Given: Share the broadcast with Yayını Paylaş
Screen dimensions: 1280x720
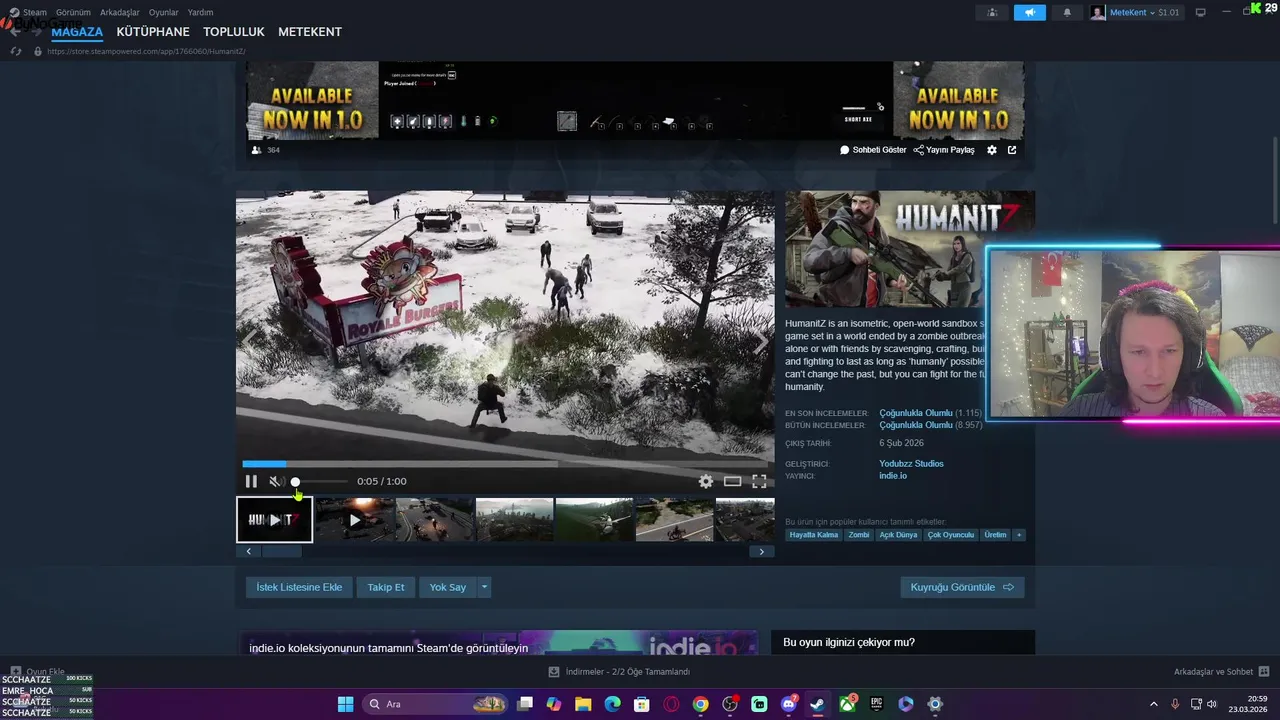Looking at the screenshot, I should [x=944, y=150].
